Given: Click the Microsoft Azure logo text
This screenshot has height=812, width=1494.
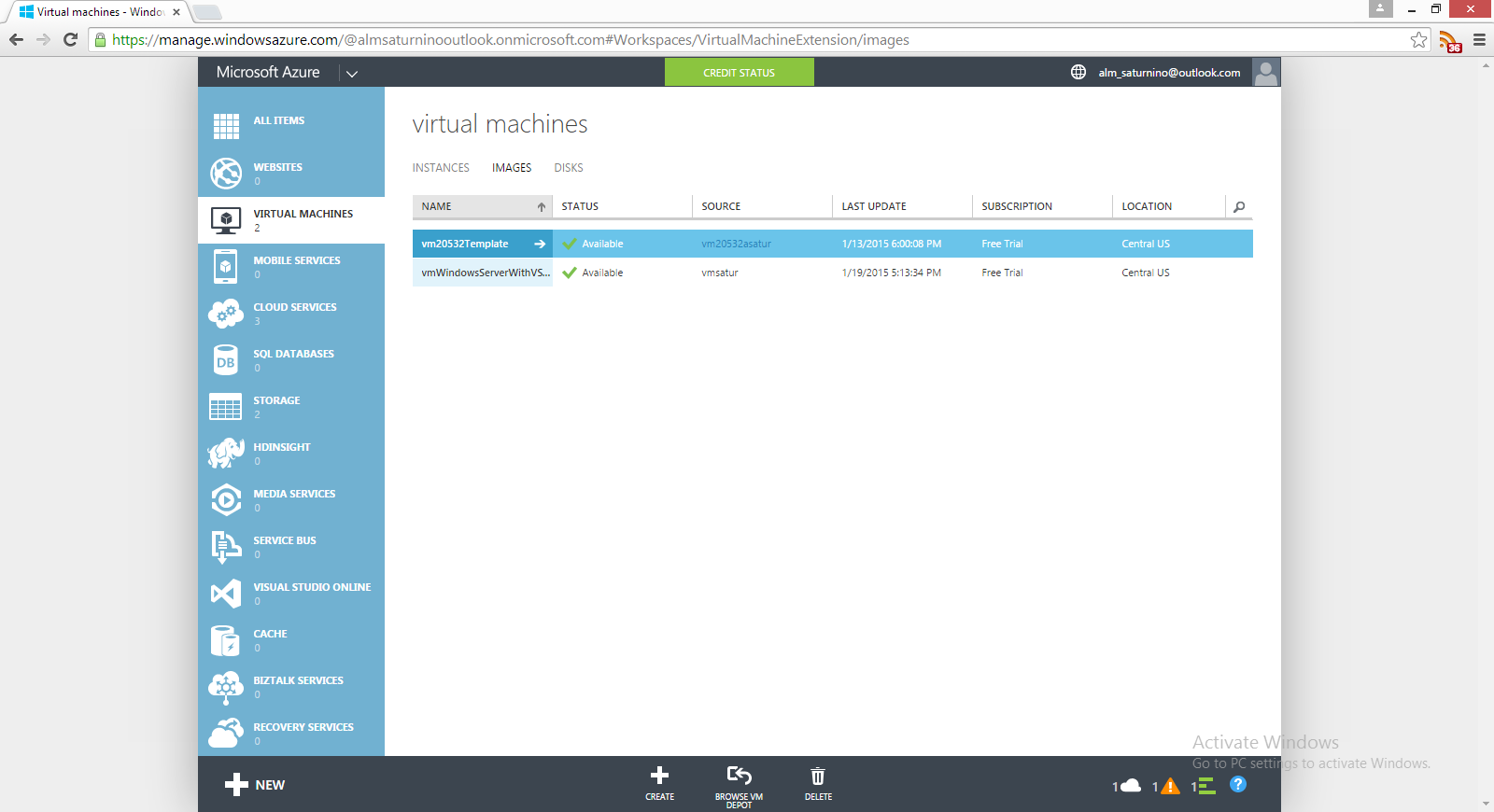Looking at the screenshot, I should point(268,72).
